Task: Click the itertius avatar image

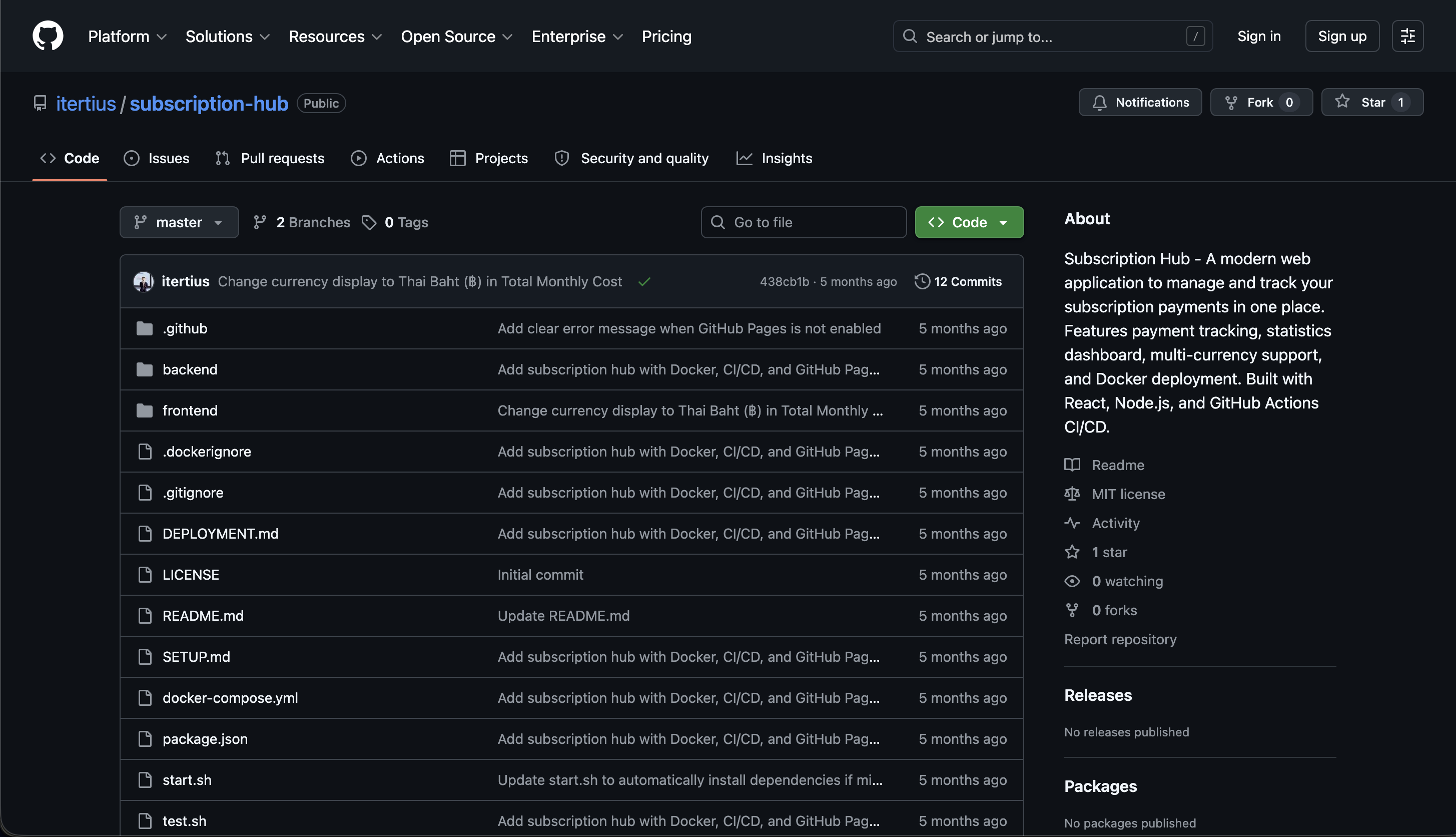Action: (x=143, y=281)
